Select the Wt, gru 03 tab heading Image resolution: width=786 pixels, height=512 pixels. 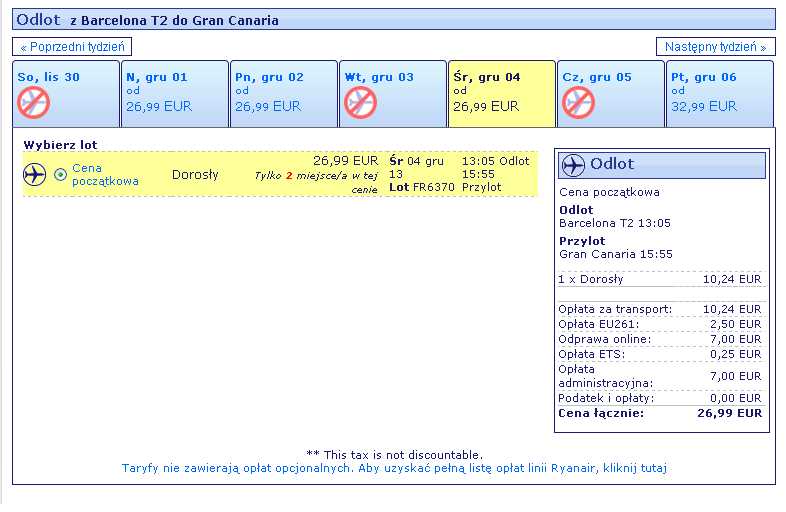379,77
